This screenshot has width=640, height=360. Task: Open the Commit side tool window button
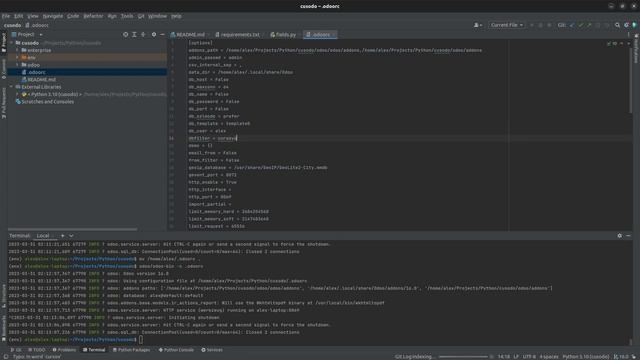pyautogui.click(x=4, y=69)
